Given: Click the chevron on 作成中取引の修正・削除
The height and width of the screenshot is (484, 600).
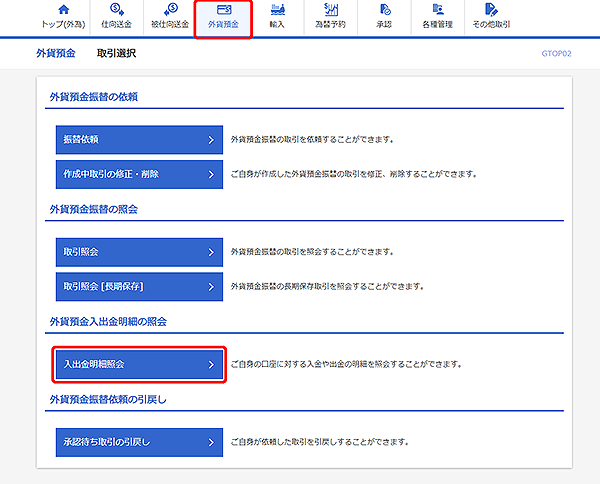Looking at the screenshot, I should [211, 174].
